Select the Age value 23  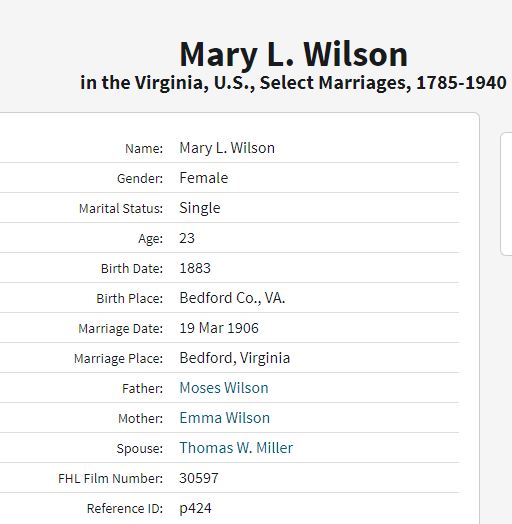(x=187, y=238)
